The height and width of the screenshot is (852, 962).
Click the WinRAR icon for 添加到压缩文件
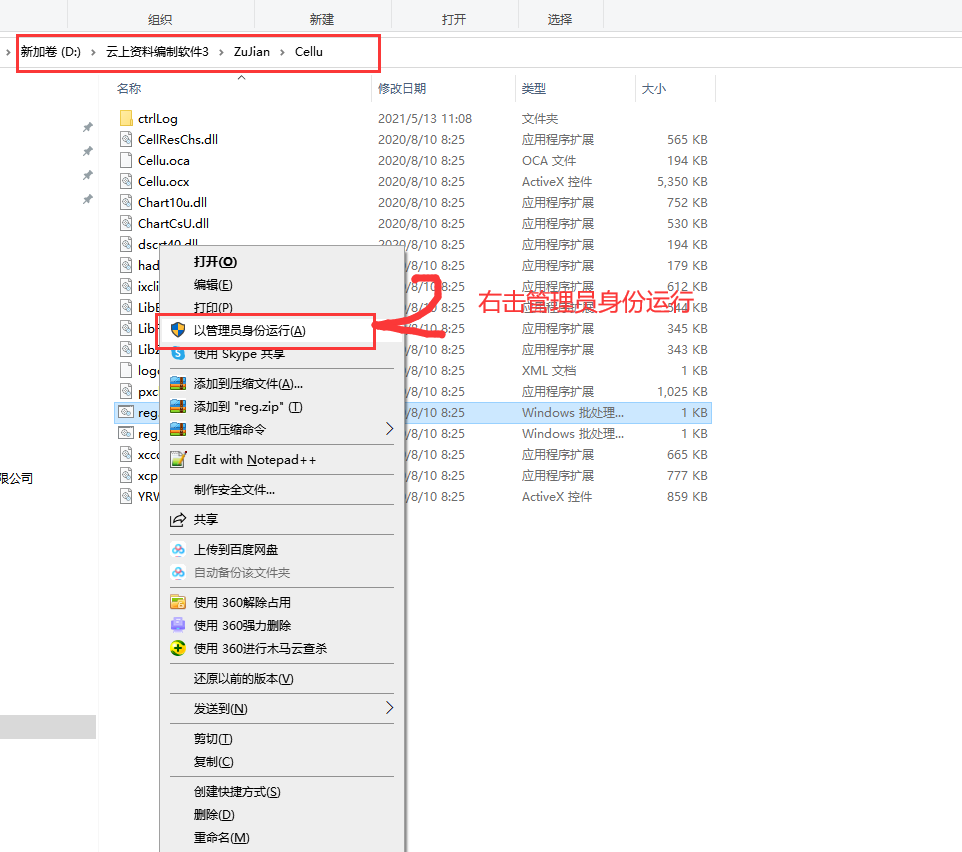point(178,384)
